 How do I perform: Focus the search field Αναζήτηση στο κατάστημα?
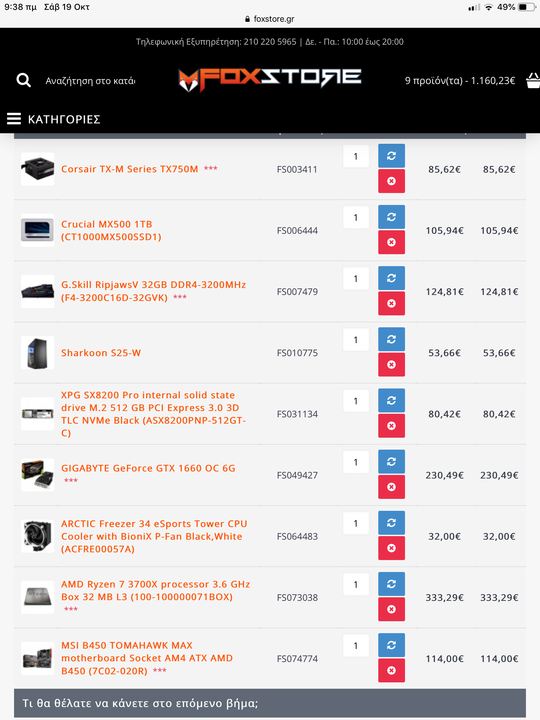[90, 81]
